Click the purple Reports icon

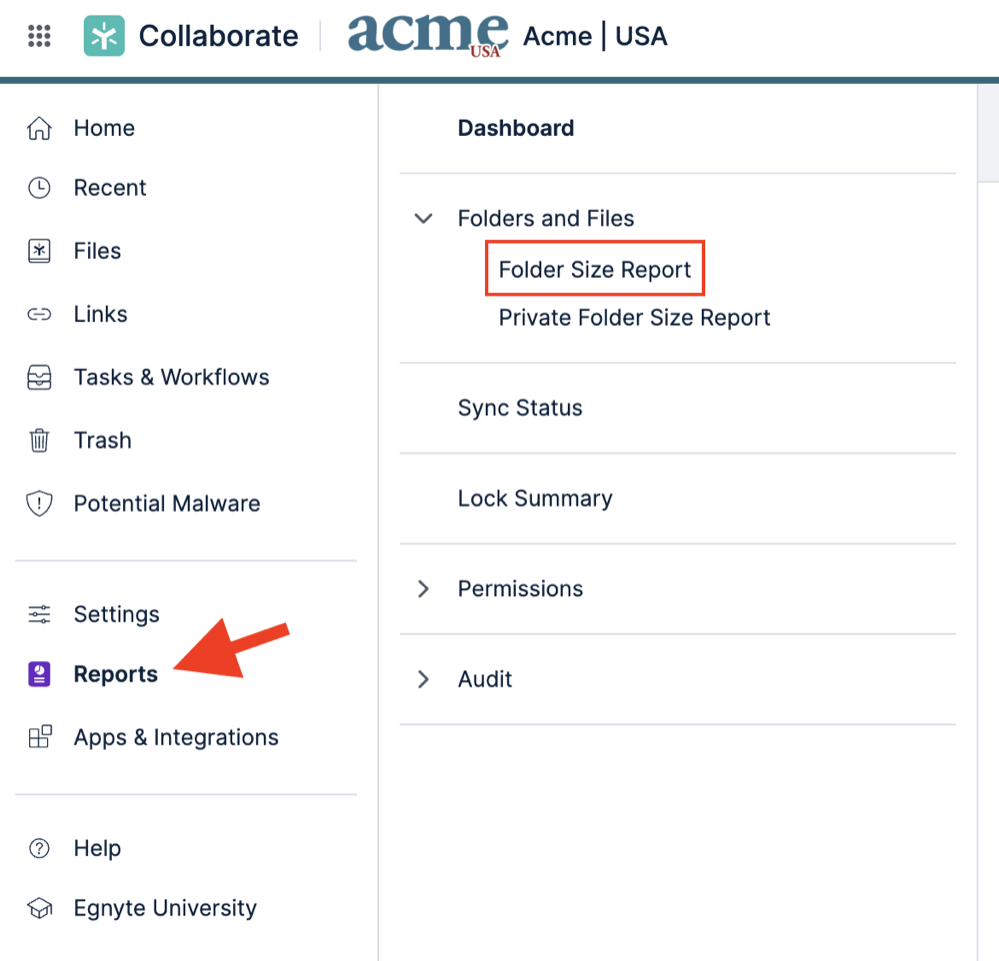click(39, 675)
